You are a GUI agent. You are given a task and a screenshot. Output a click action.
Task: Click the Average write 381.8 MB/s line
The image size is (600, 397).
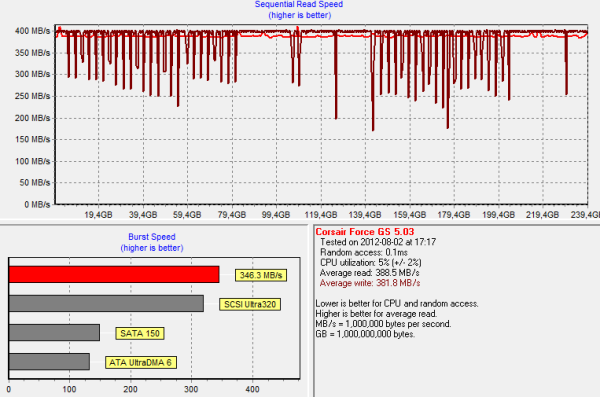click(370, 283)
